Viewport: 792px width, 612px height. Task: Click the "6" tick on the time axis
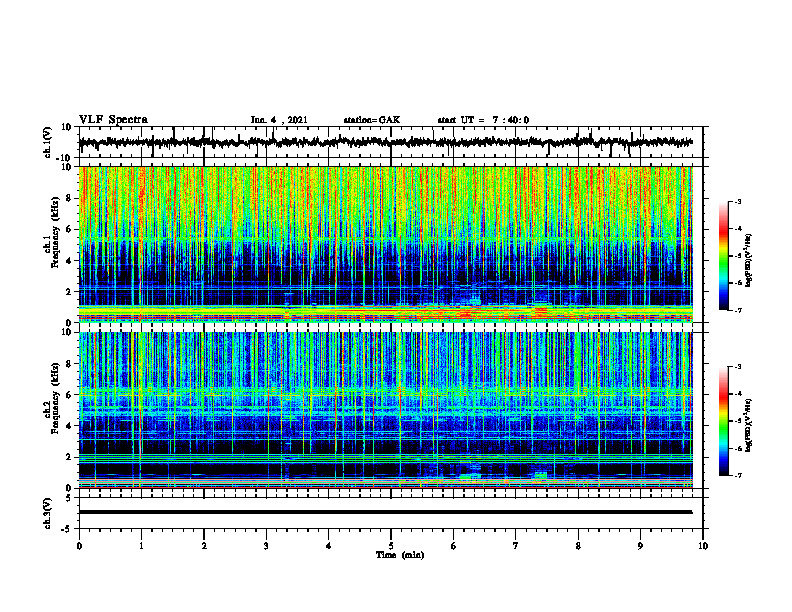[x=454, y=546]
